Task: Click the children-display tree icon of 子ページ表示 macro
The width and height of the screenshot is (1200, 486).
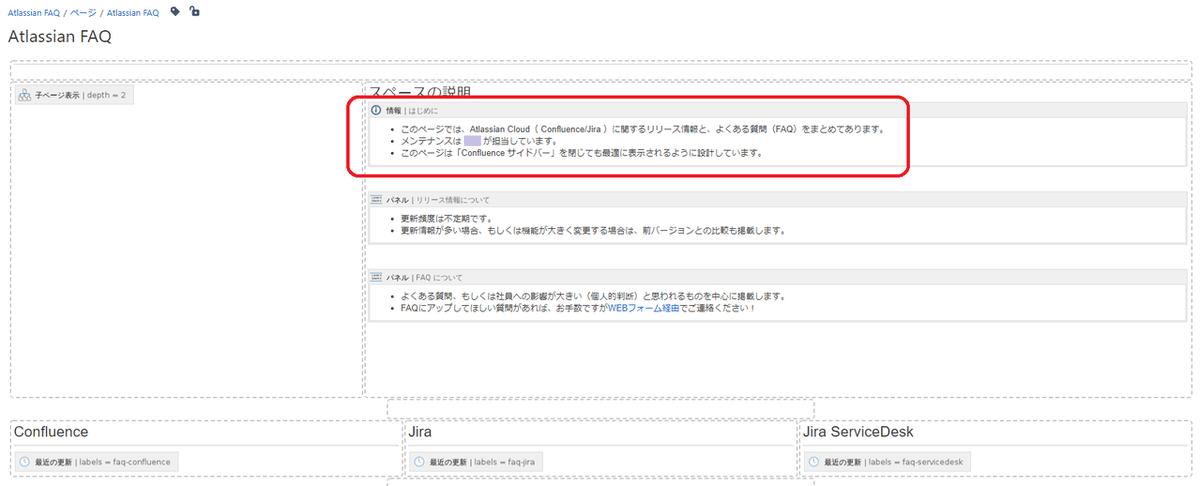Action: [25, 95]
